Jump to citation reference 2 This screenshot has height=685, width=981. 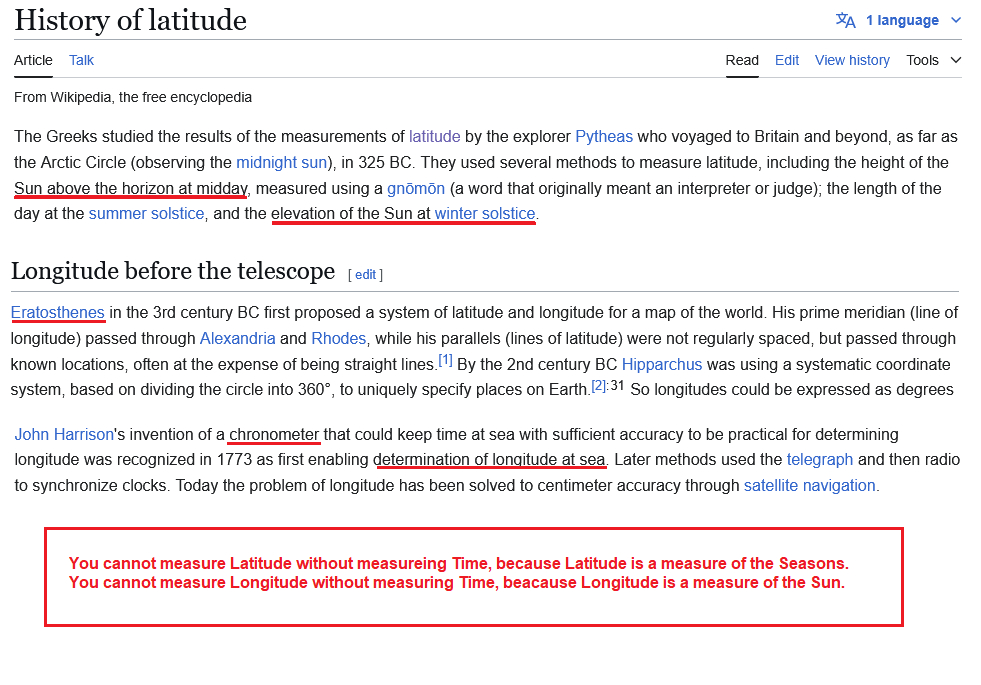[598, 386]
